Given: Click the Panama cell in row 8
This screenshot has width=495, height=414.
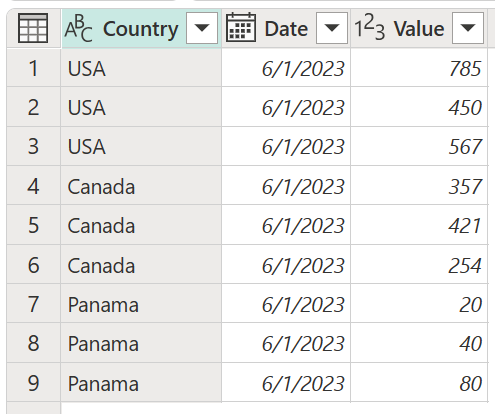Looking at the screenshot, I should tap(141, 343).
